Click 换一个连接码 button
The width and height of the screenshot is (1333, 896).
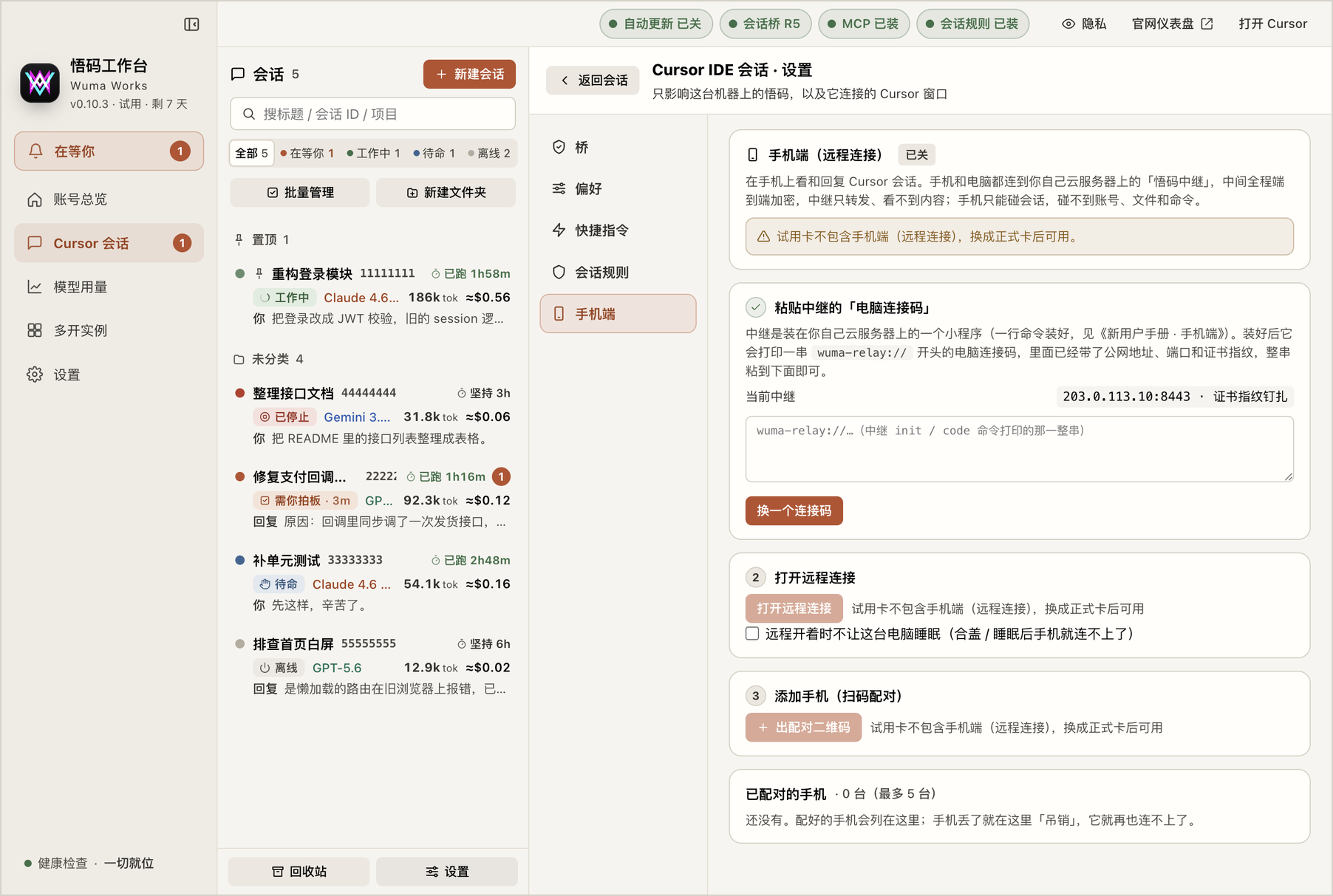[794, 510]
